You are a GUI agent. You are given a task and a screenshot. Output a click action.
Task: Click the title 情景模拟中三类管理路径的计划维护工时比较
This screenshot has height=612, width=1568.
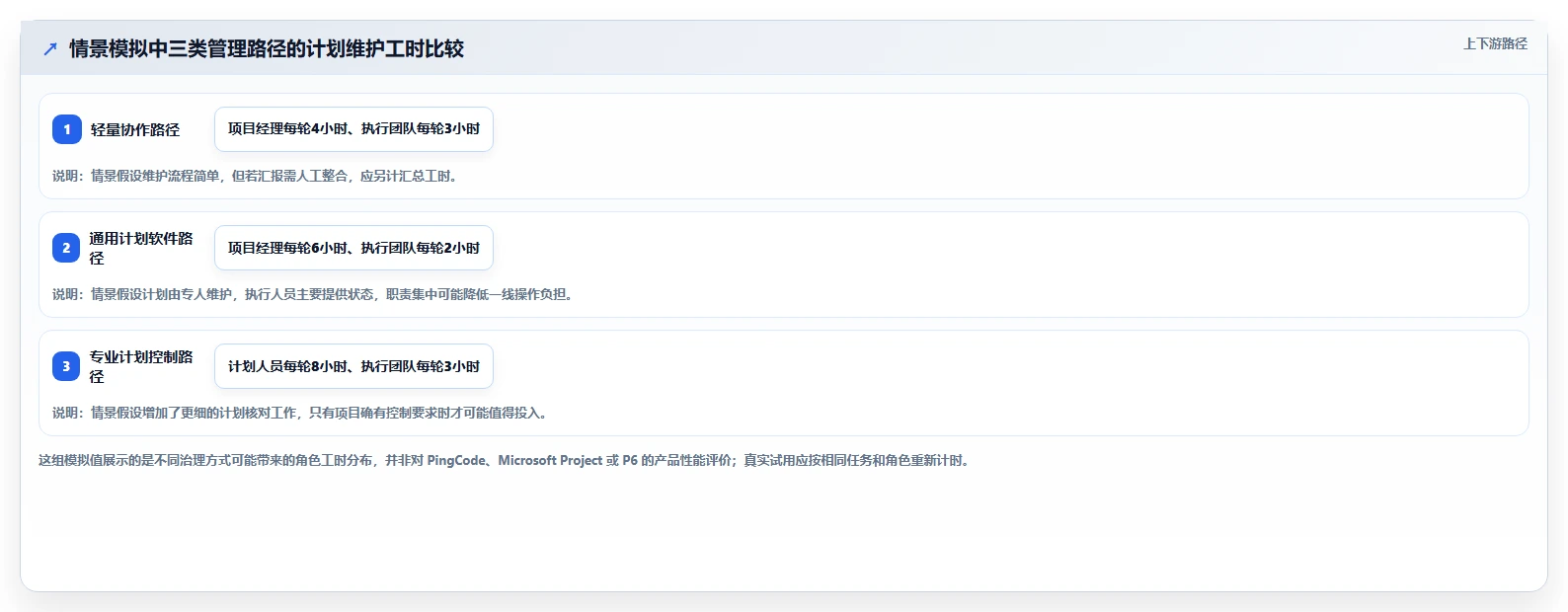tap(267, 48)
